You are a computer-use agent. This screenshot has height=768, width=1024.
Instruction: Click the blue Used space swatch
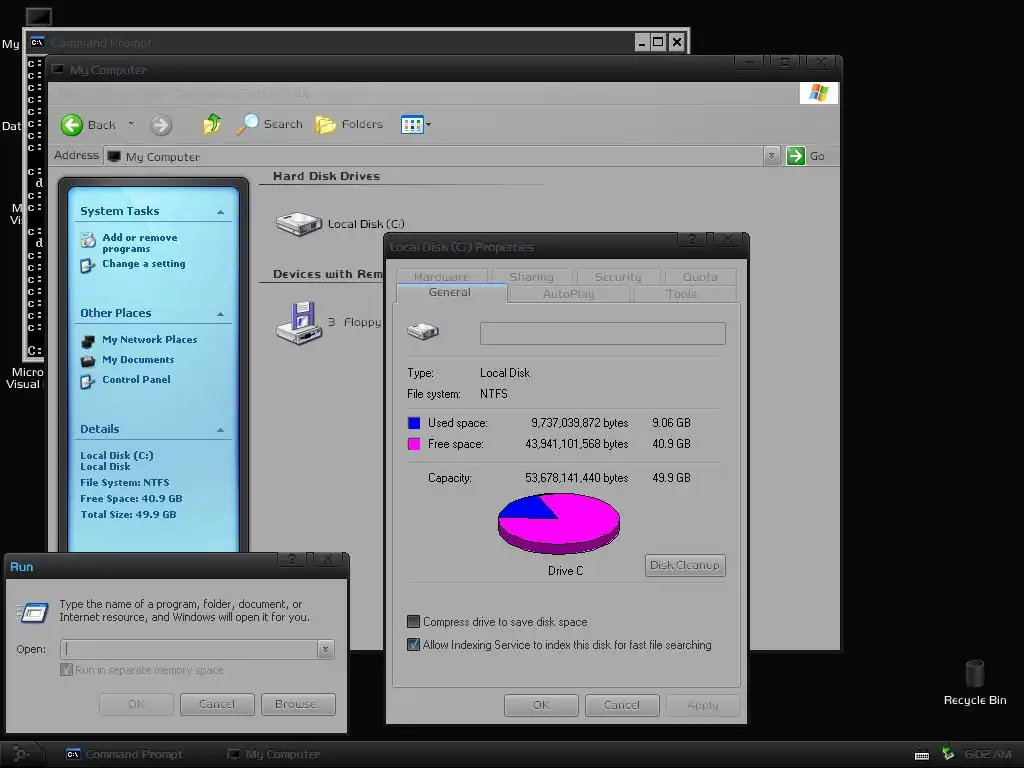414,423
